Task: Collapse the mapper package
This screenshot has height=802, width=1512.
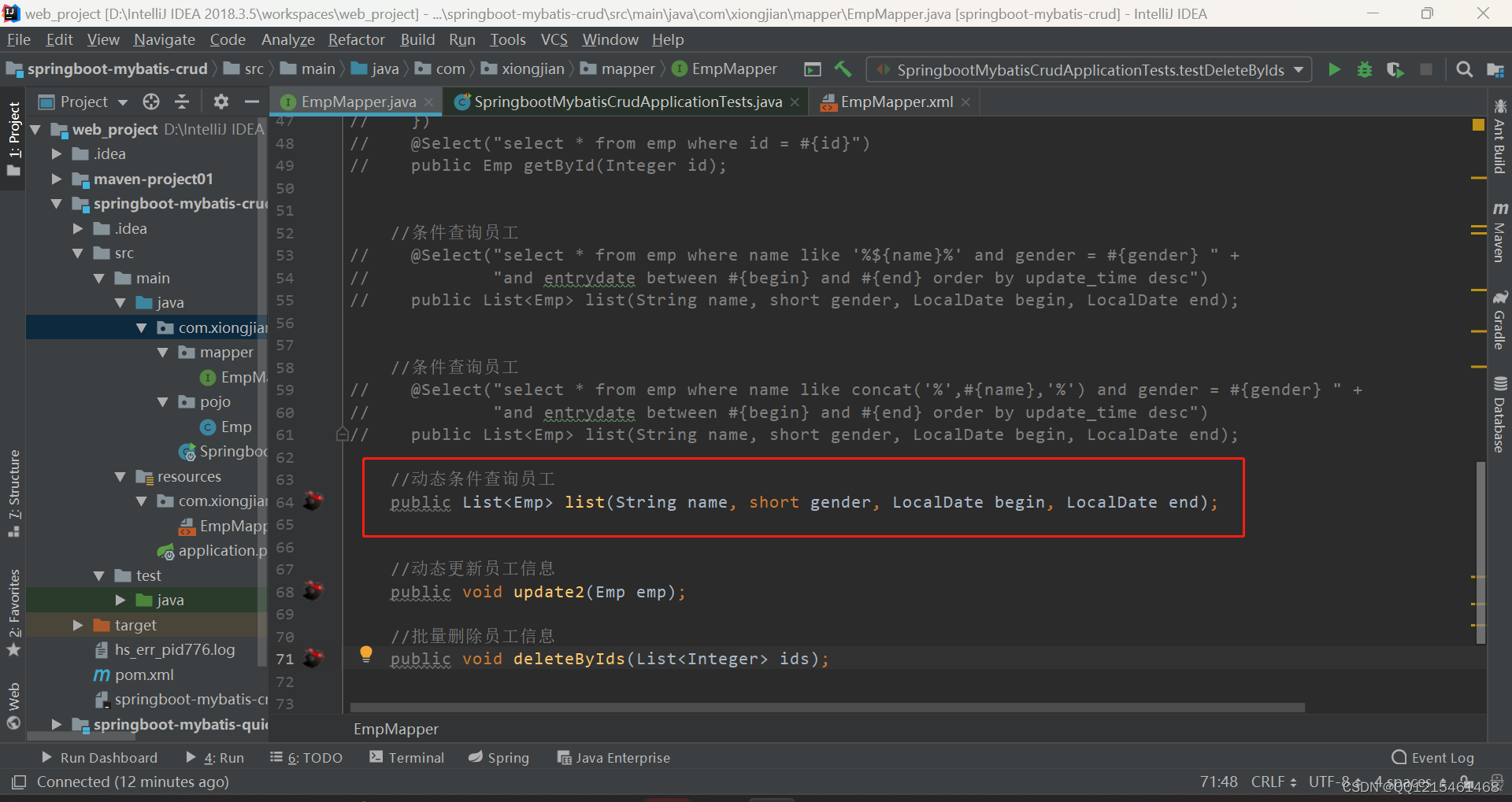Action: [162, 353]
